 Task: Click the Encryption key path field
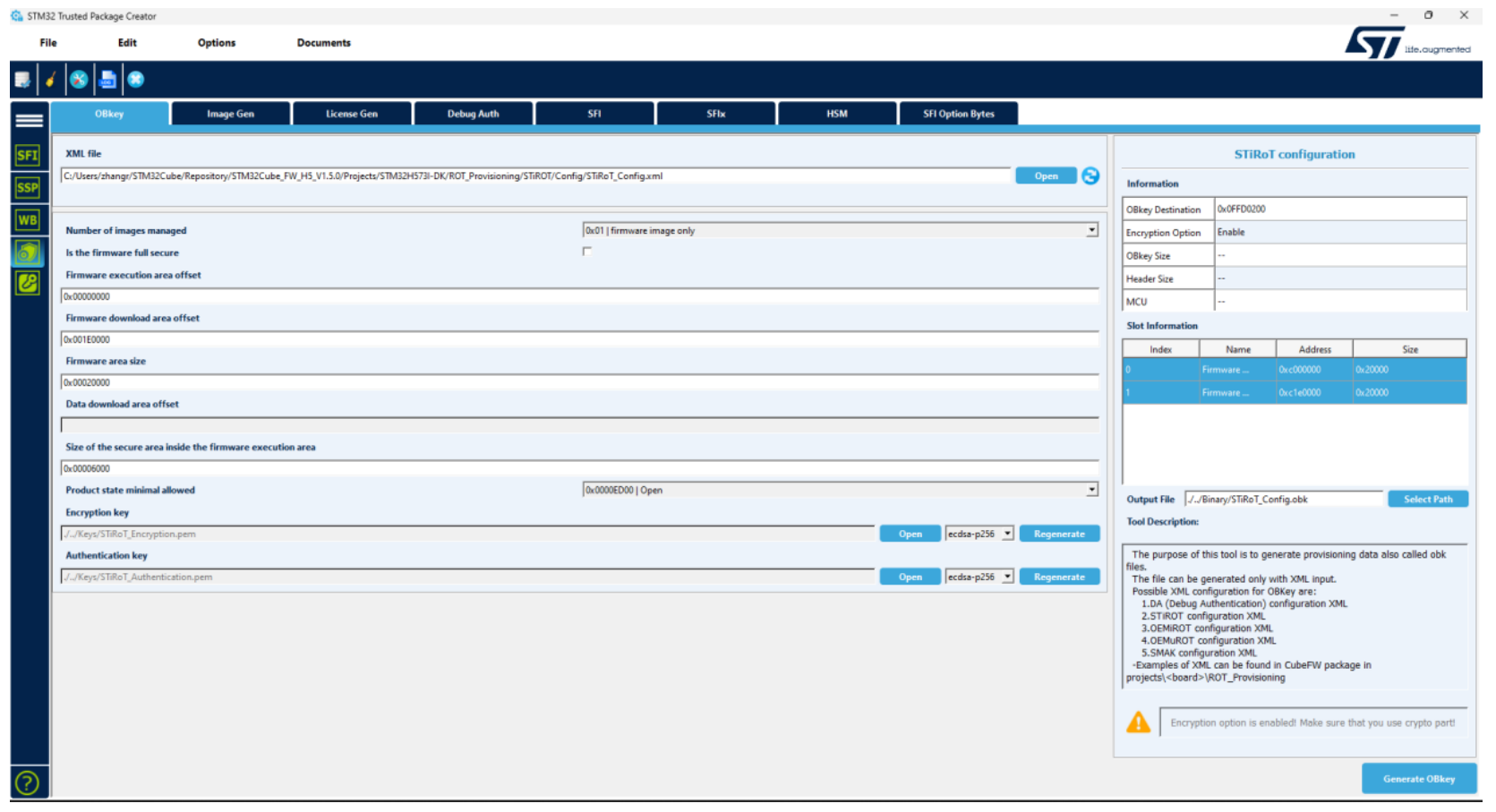[x=467, y=534]
